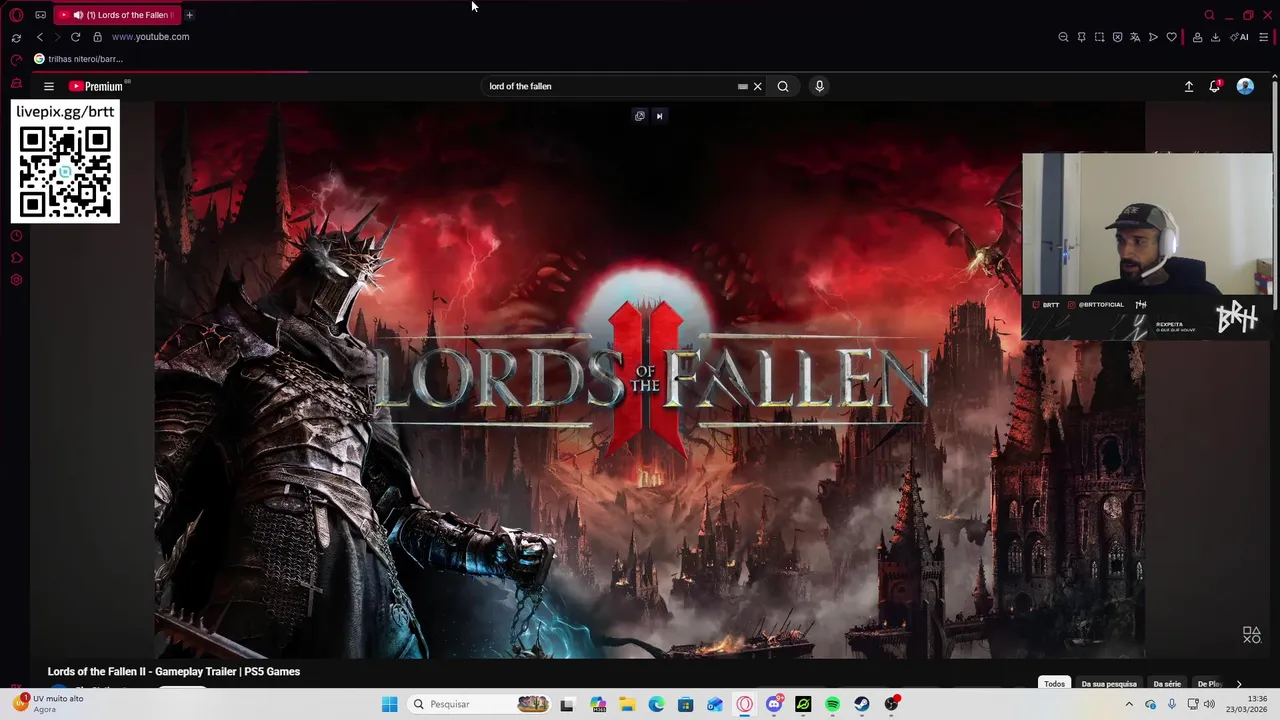
Task: Go to YouTube Premium home logo
Action: [96, 86]
